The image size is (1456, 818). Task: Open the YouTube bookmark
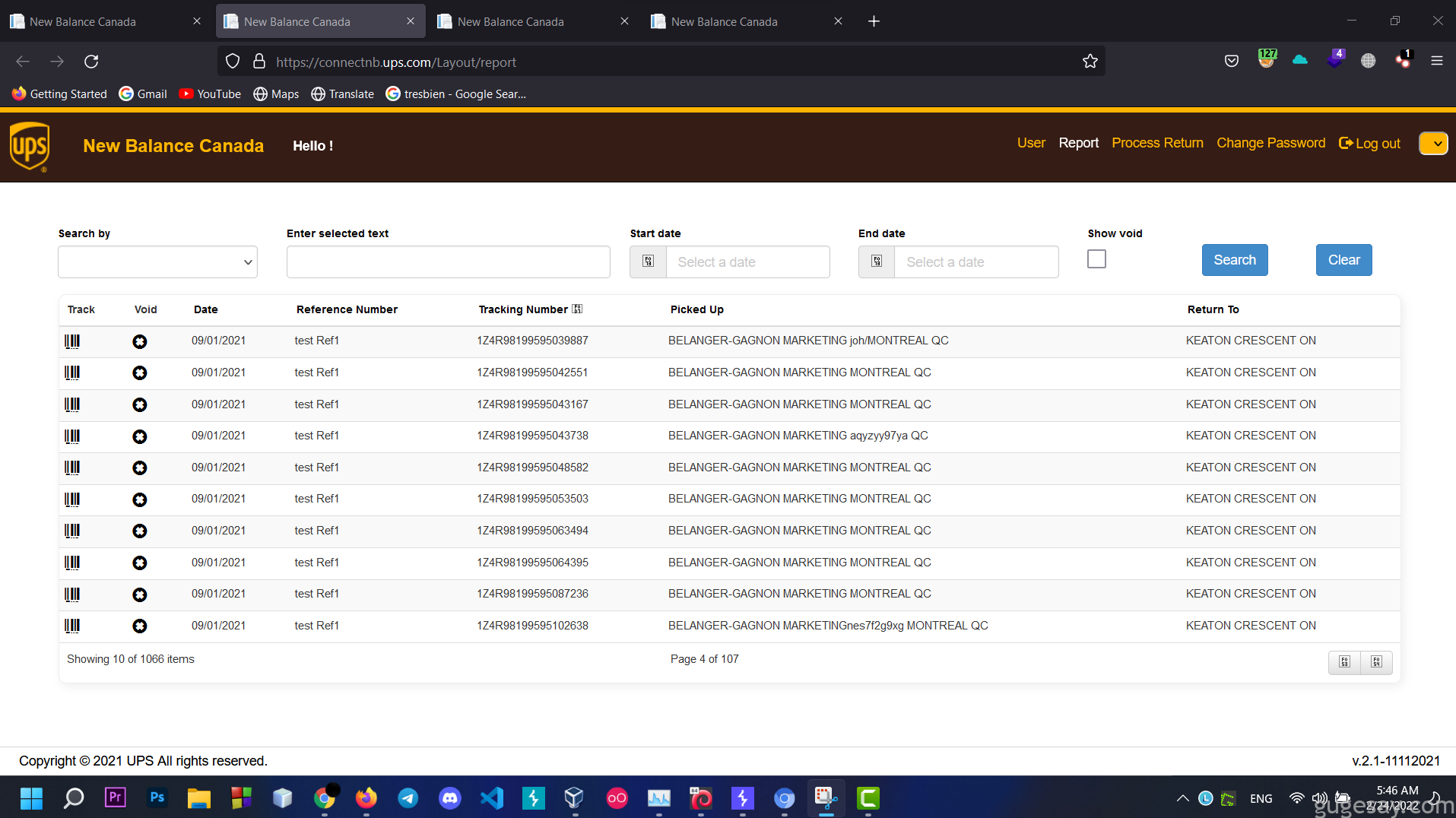tap(210, 94)
